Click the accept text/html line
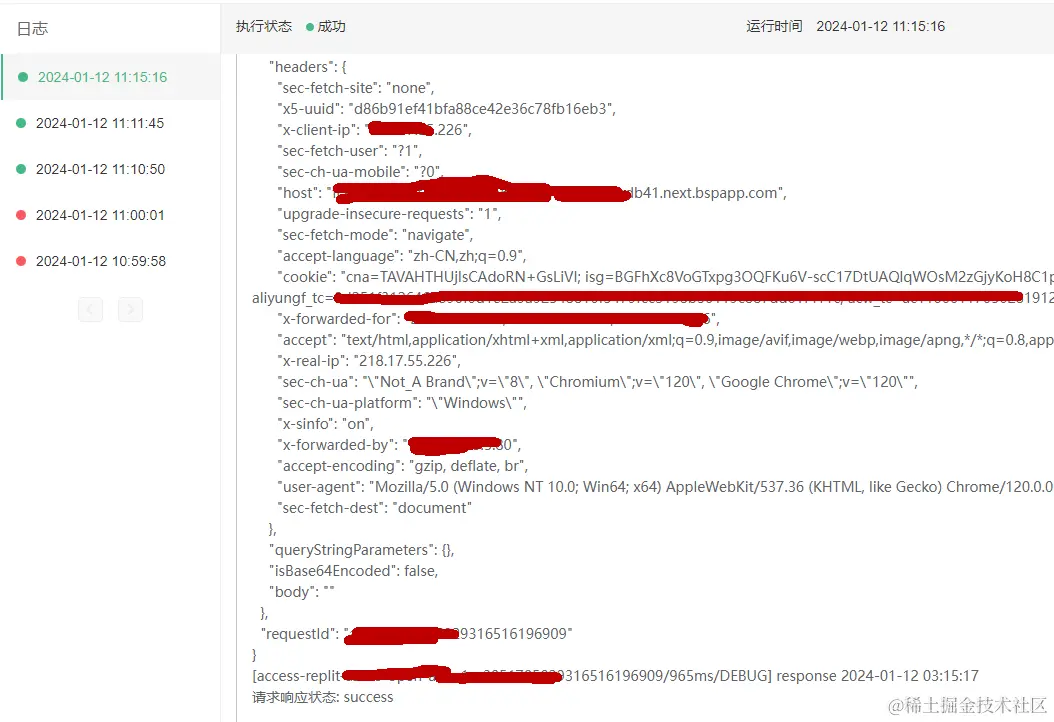This screenshot has width=1054, height=722. pyautogui.click(x=665, y=339)
